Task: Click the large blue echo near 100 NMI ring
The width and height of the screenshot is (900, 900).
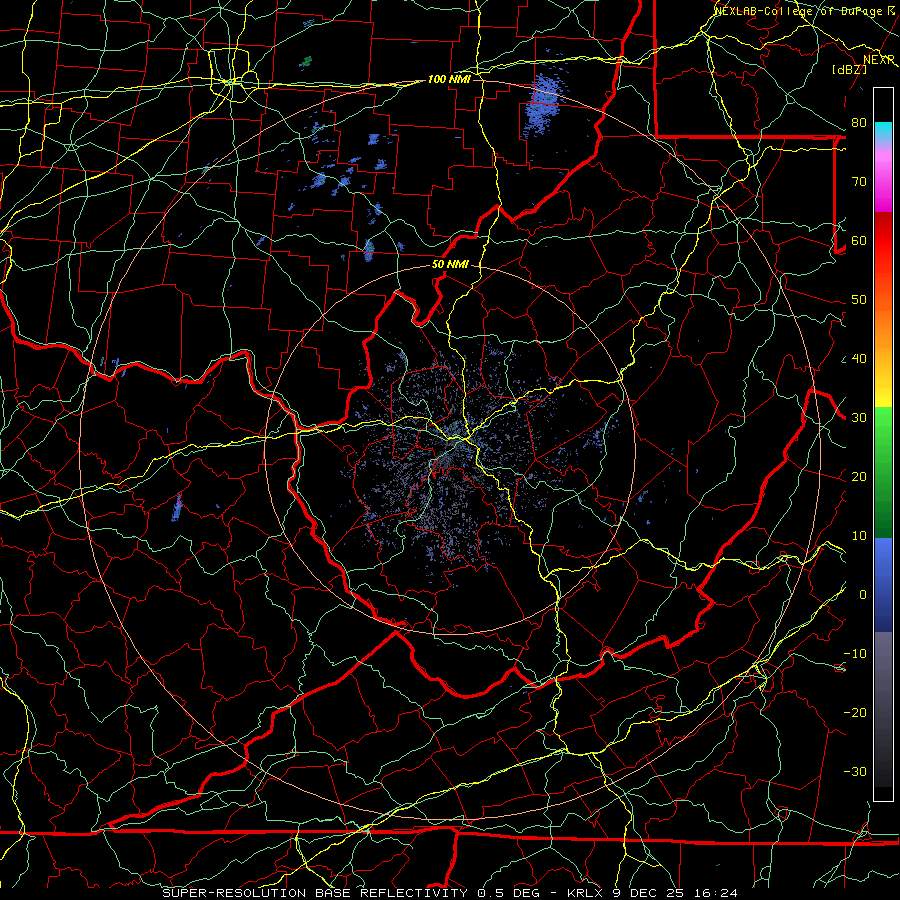Action: point(541,103)
